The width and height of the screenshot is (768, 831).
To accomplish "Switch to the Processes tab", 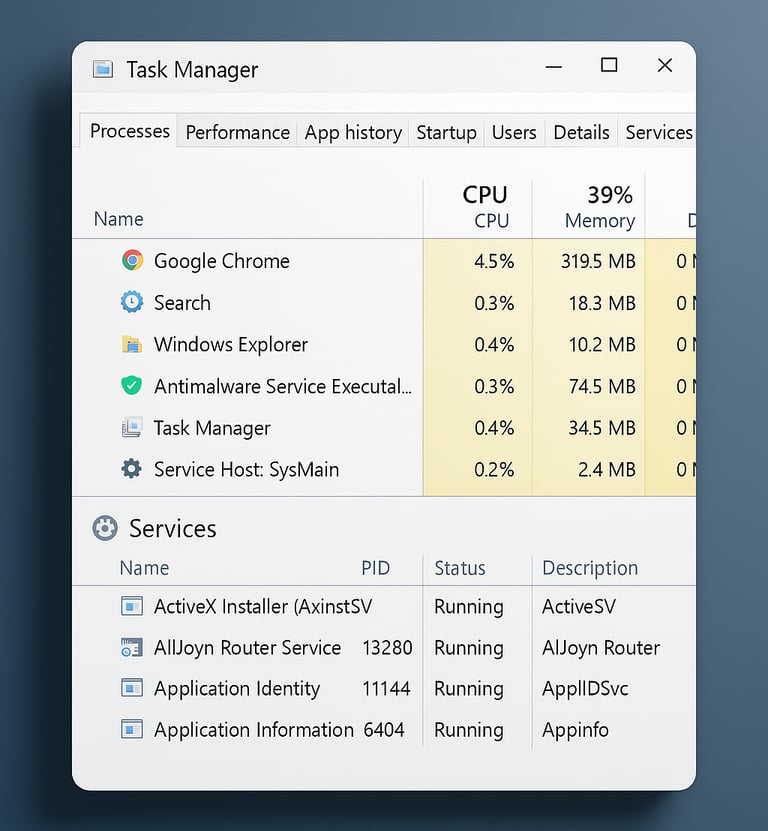I will 129,130.
